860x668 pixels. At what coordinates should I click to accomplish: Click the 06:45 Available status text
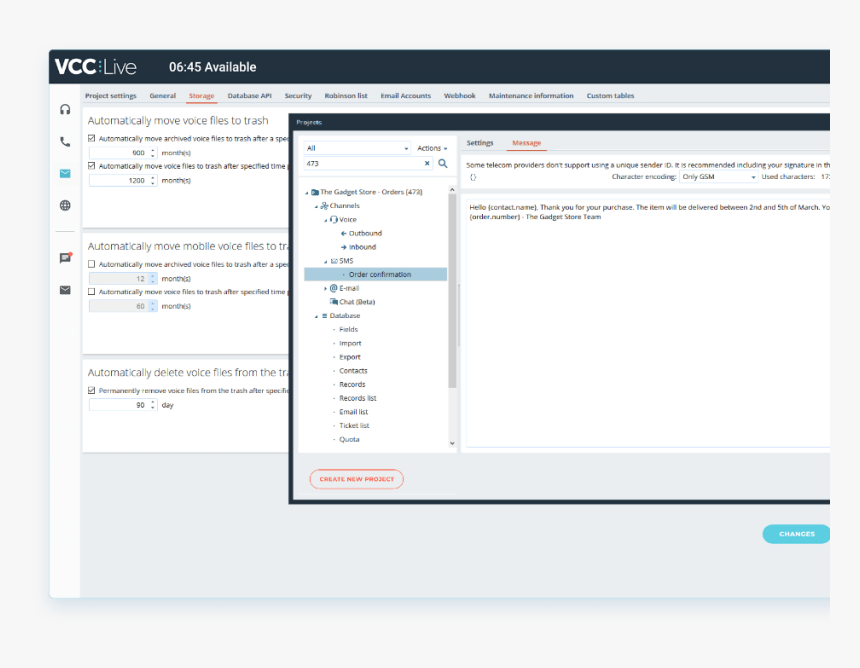tap(212, 67)
